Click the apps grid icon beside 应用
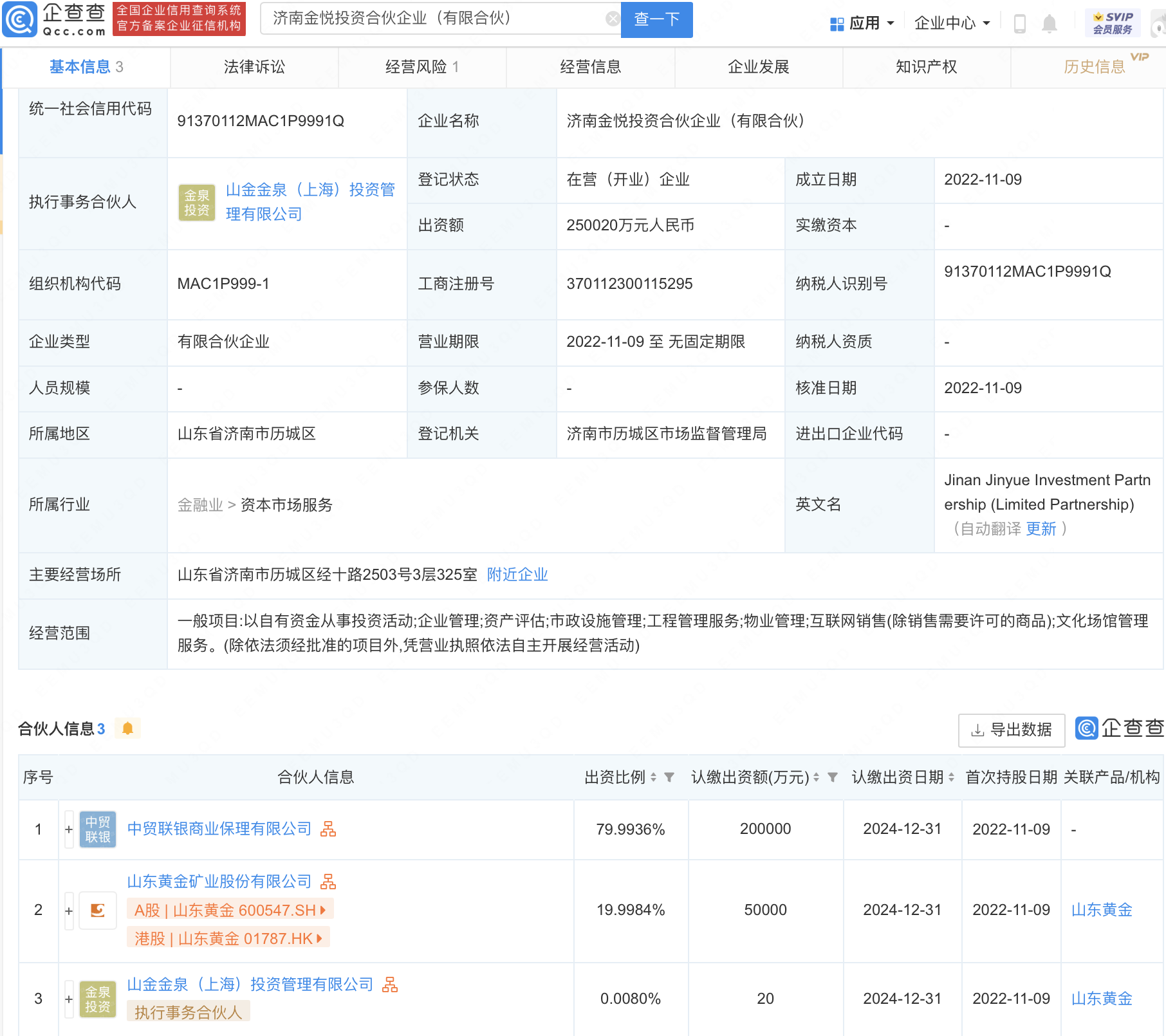The width and height of the screenshot is (1166, 1036). click(837, 24)
